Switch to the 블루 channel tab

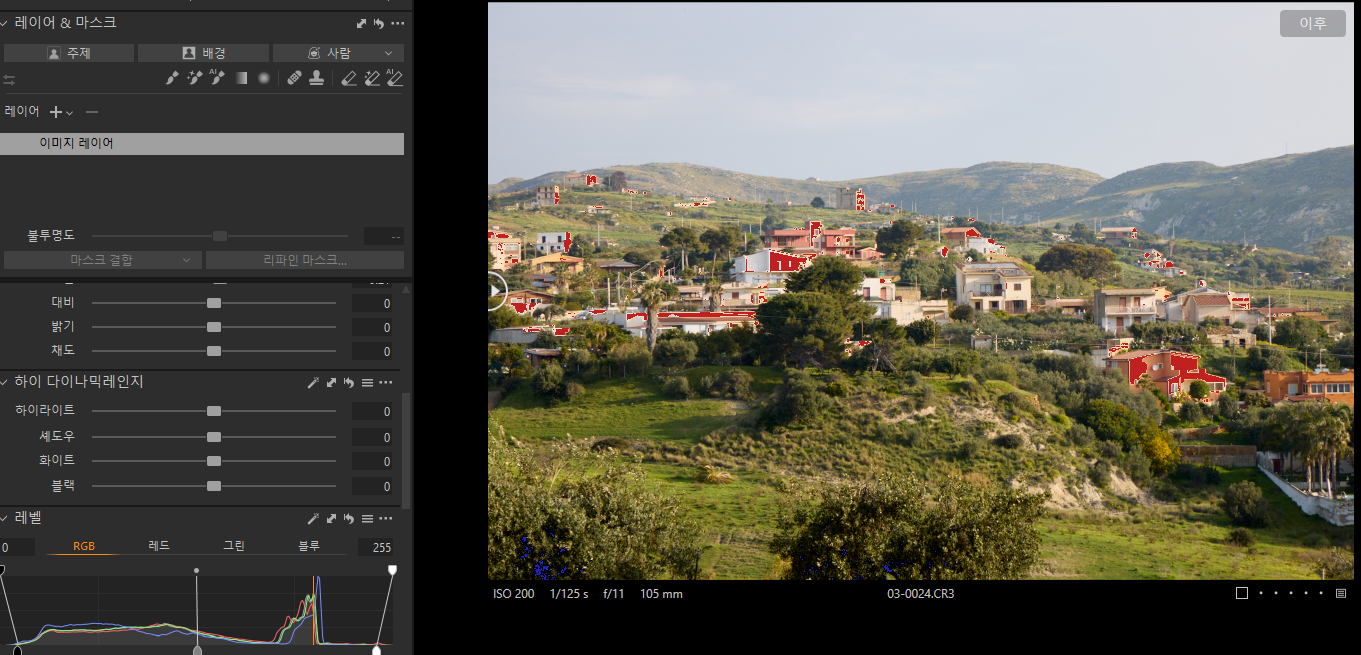coord(309,546)
